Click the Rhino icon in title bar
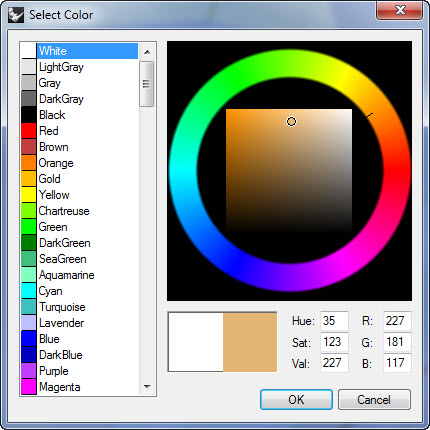 16,15
